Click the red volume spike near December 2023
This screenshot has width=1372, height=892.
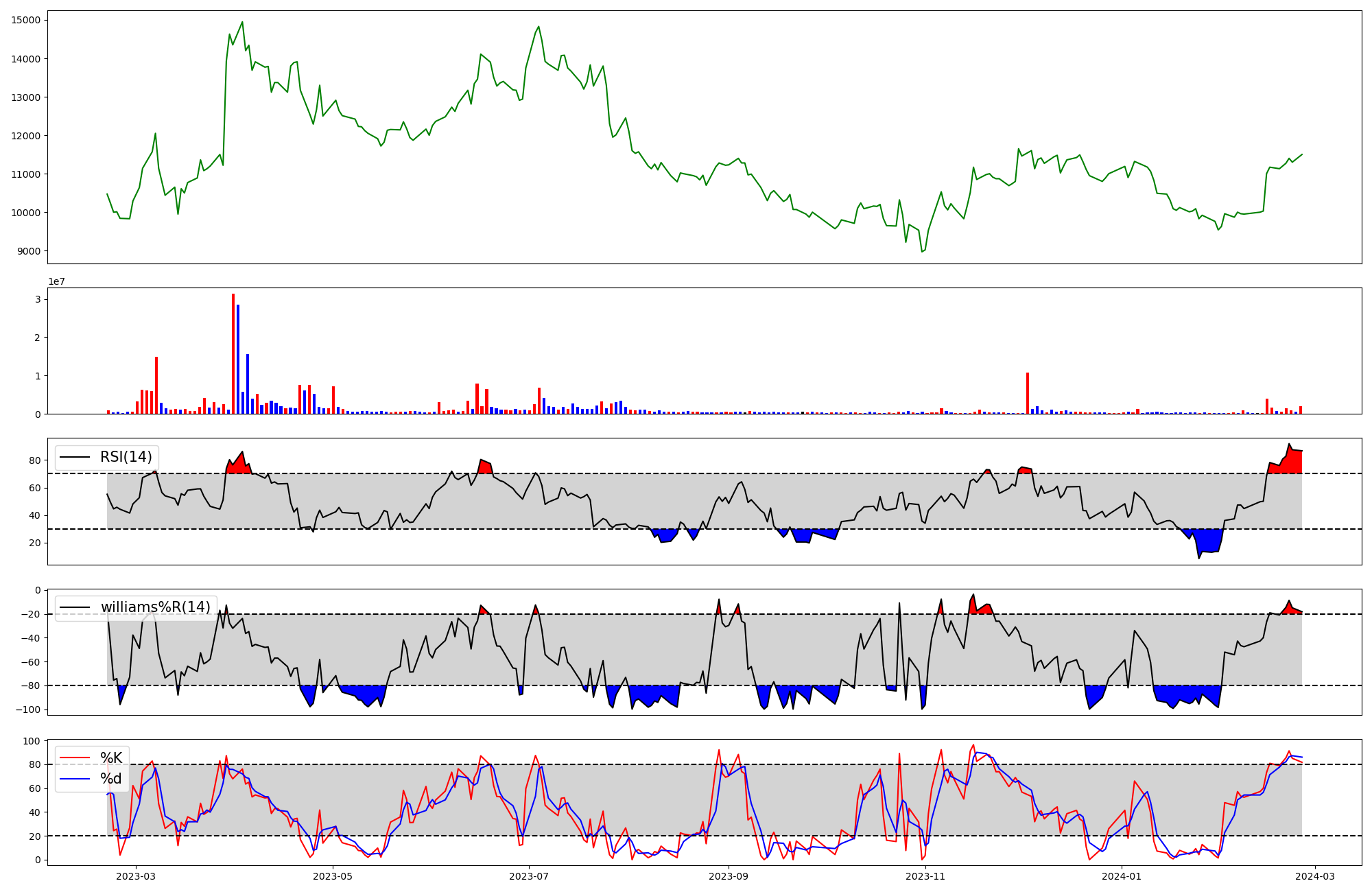[x=1028, y=393]
